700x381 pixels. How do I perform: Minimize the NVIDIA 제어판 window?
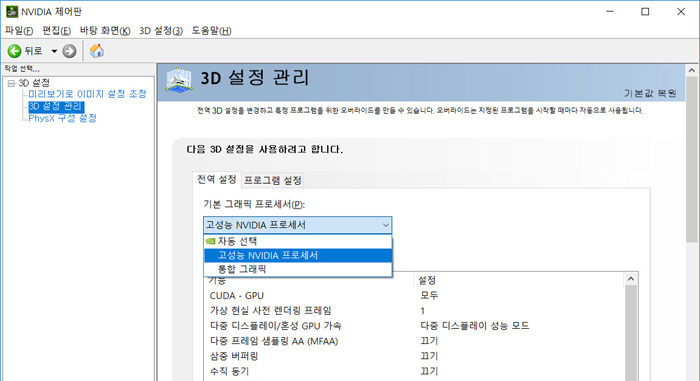tap(610, 12)
